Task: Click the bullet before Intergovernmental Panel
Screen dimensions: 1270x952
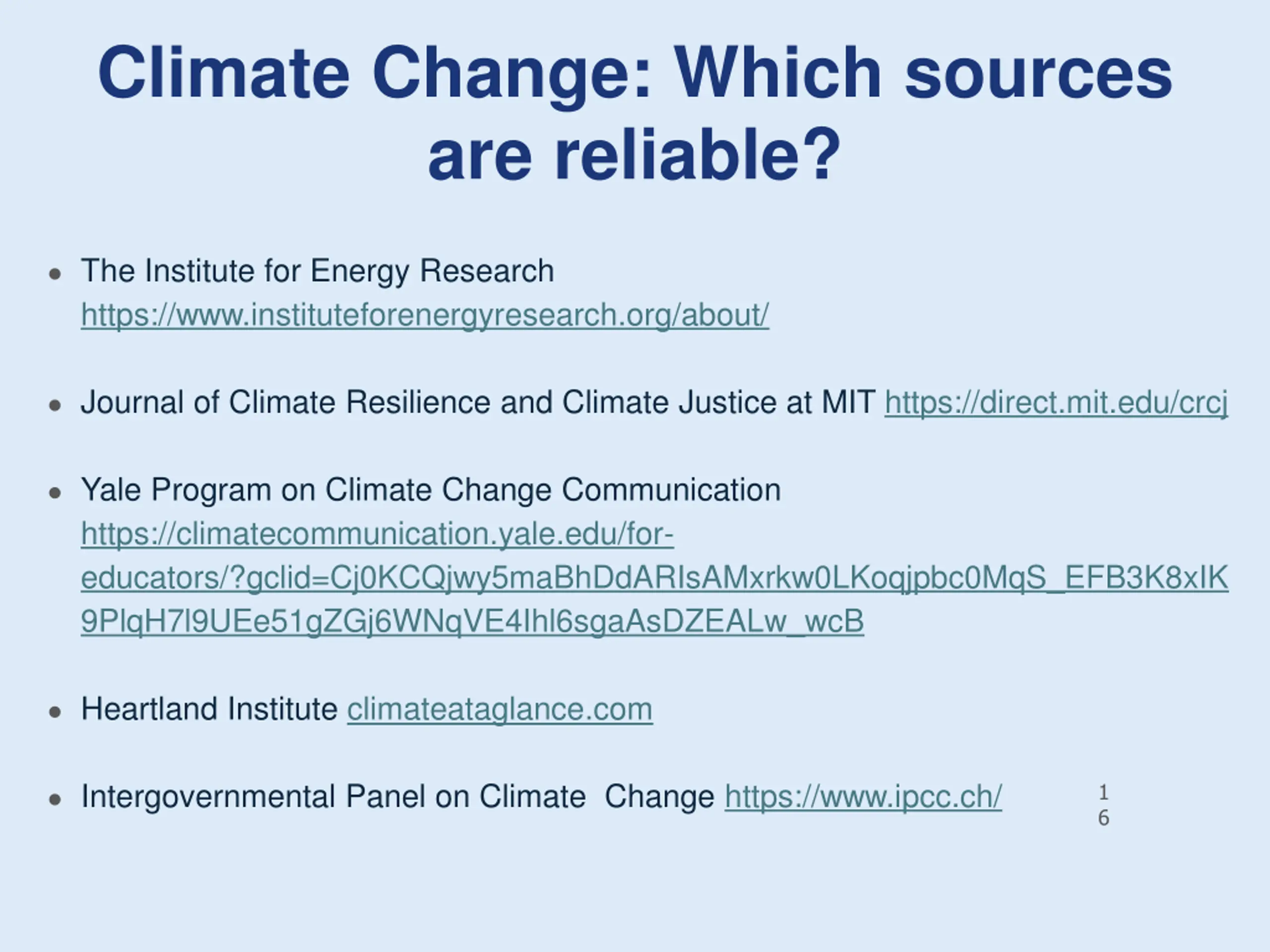Action: point(55,800)
